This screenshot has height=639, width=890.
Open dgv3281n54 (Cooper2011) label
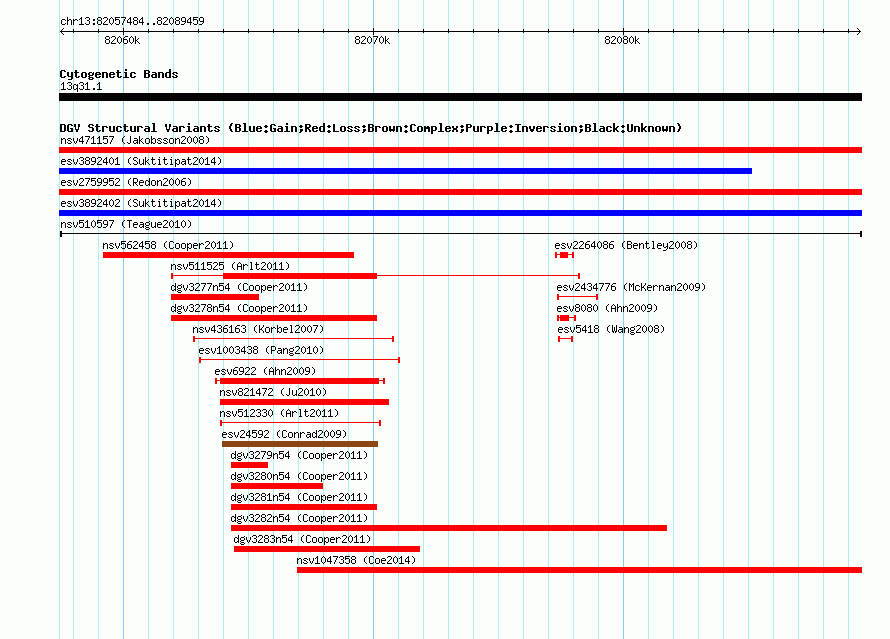click(x=299, y=497)
